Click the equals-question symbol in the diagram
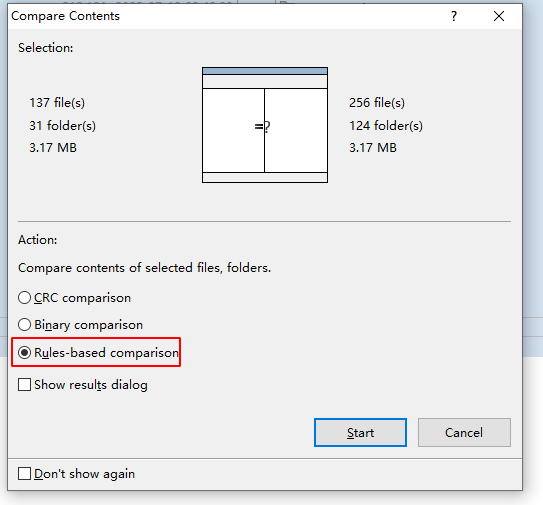Image resolution: width=543 pixels, height=505 pixels. coord(262,127)
